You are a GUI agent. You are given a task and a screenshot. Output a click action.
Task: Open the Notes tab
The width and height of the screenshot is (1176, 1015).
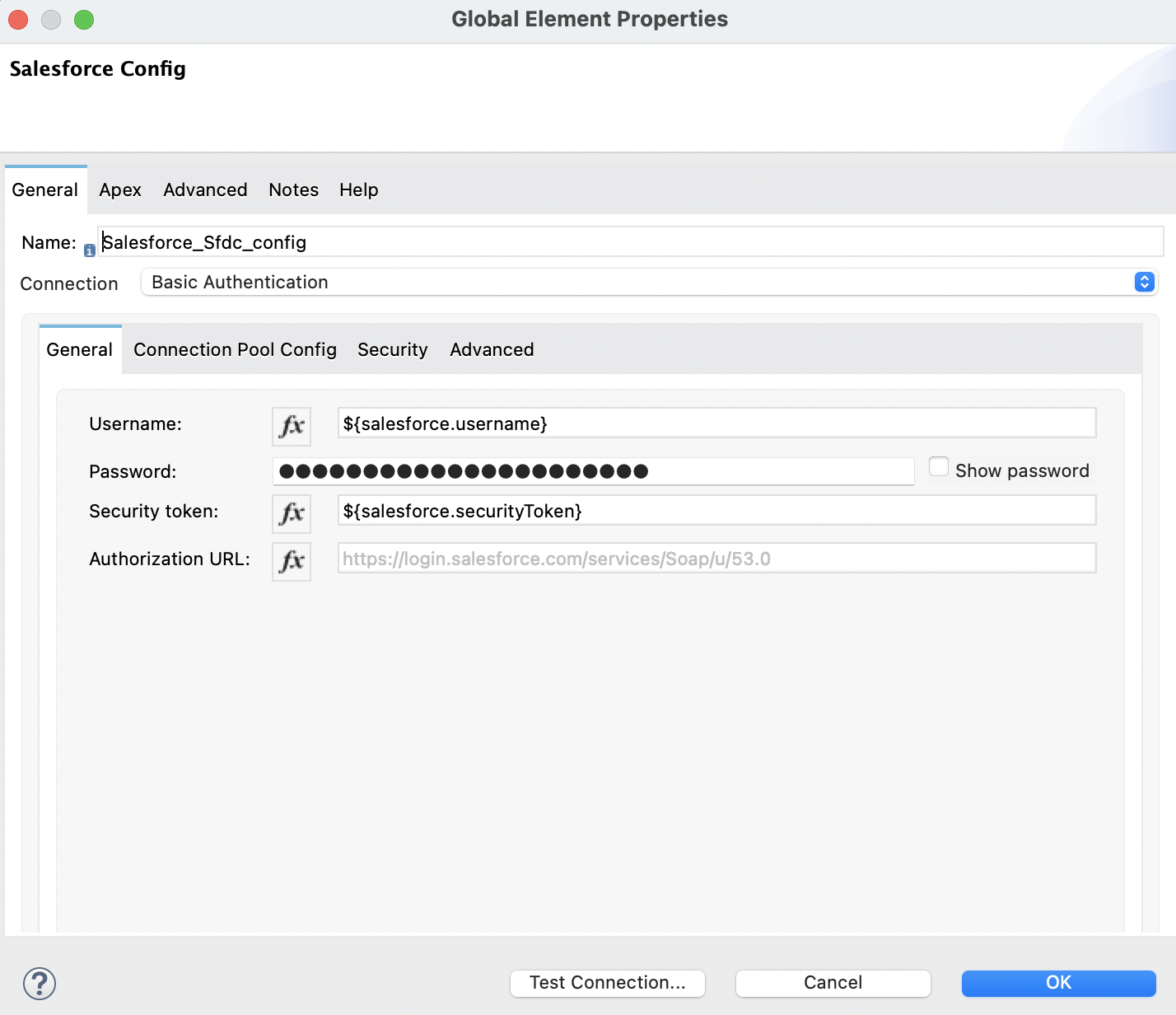coord(293,189)
